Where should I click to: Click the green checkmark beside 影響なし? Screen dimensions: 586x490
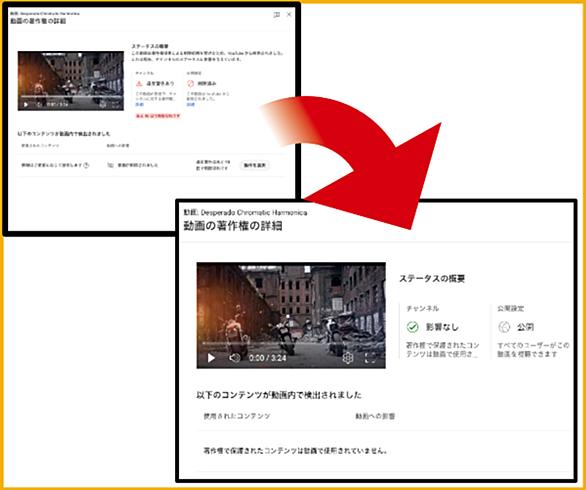pyautogui.click(x=413, y=327)
